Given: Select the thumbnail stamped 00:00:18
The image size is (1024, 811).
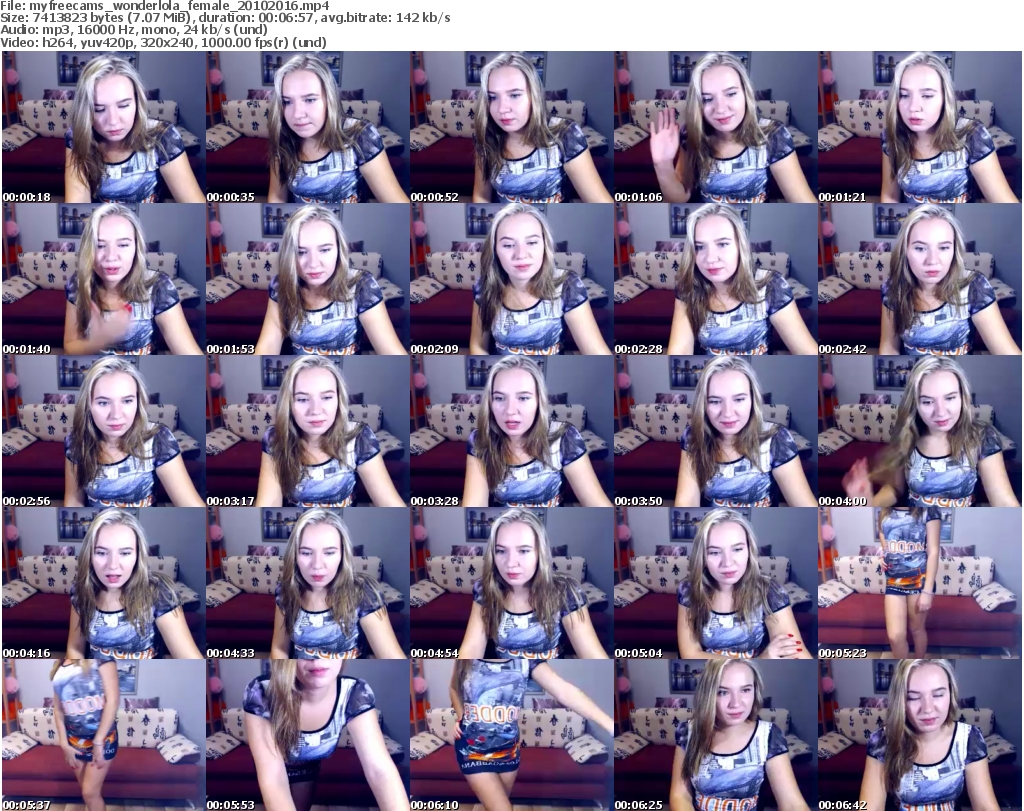Looking at the screenshot, I should coord(103,127).
